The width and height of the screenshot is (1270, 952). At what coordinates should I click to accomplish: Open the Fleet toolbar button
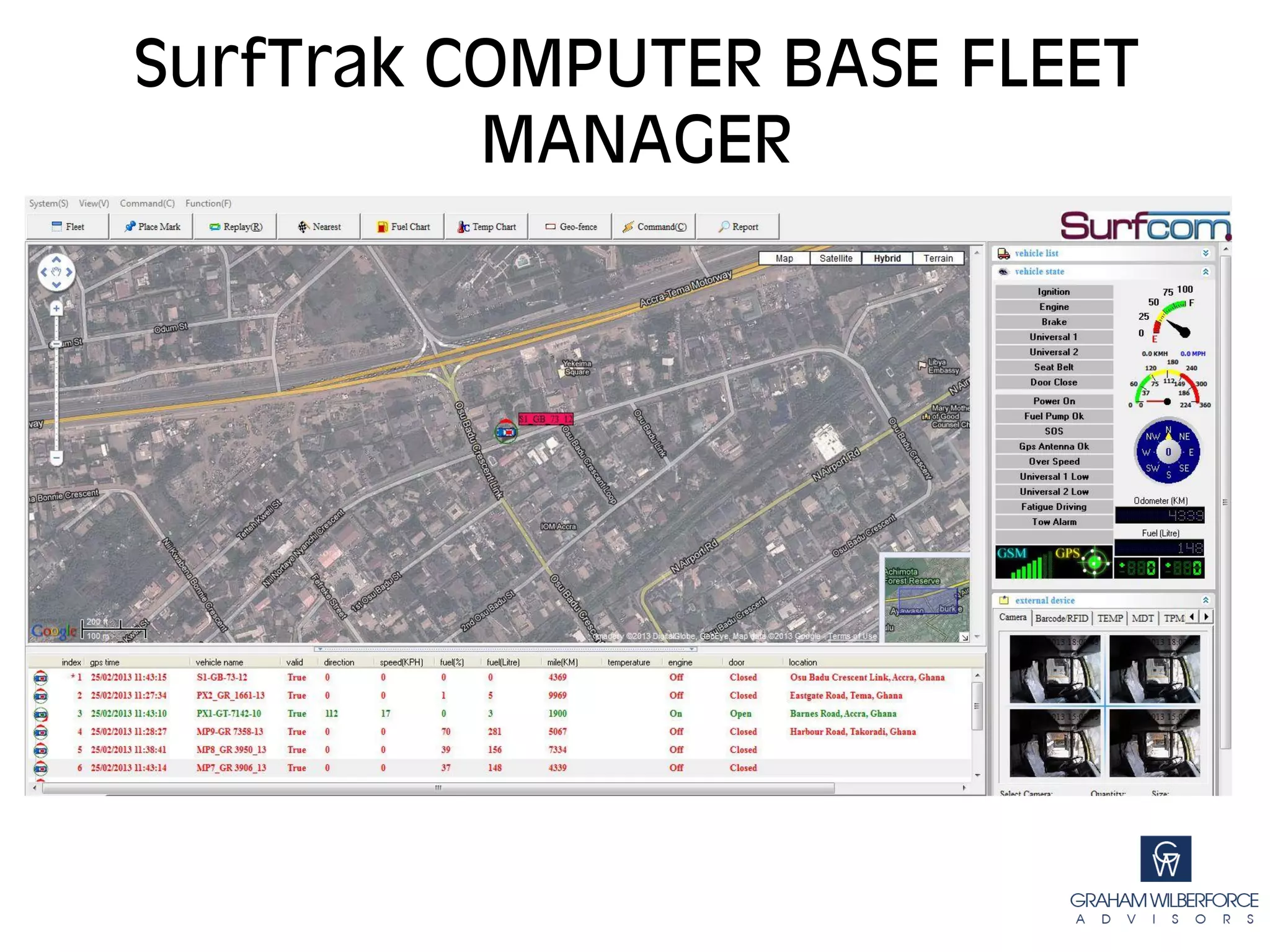[x=68, y=227]
